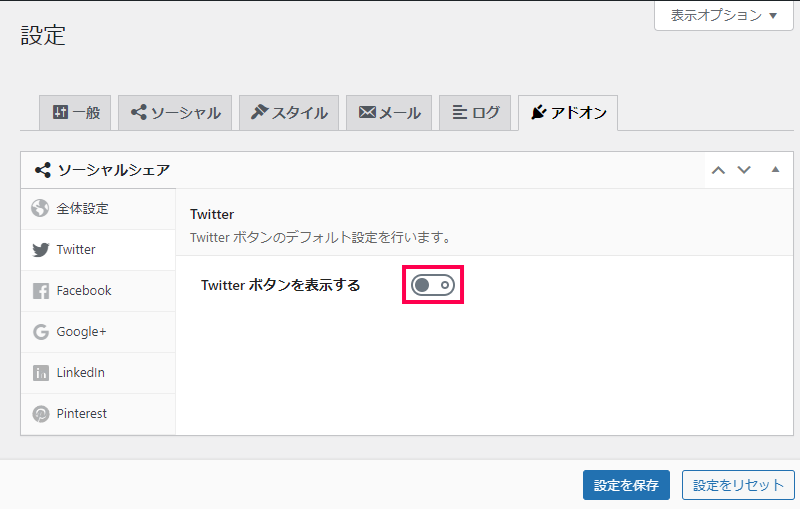800x509 pixels.
Task: Switch to the ログ tab
Action: pyautogui.click(x=475, y=112)
